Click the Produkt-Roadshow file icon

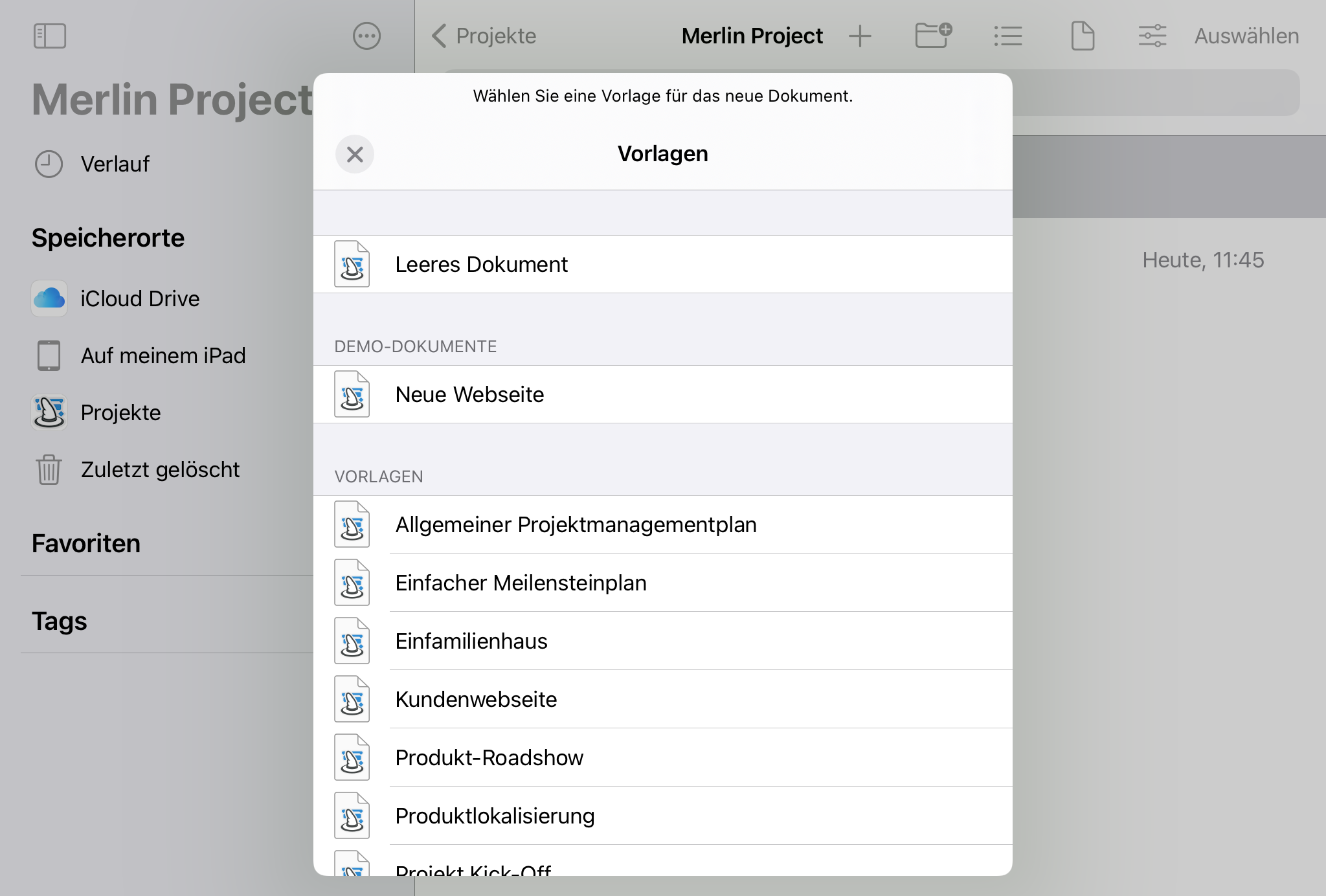pos(352,757)
